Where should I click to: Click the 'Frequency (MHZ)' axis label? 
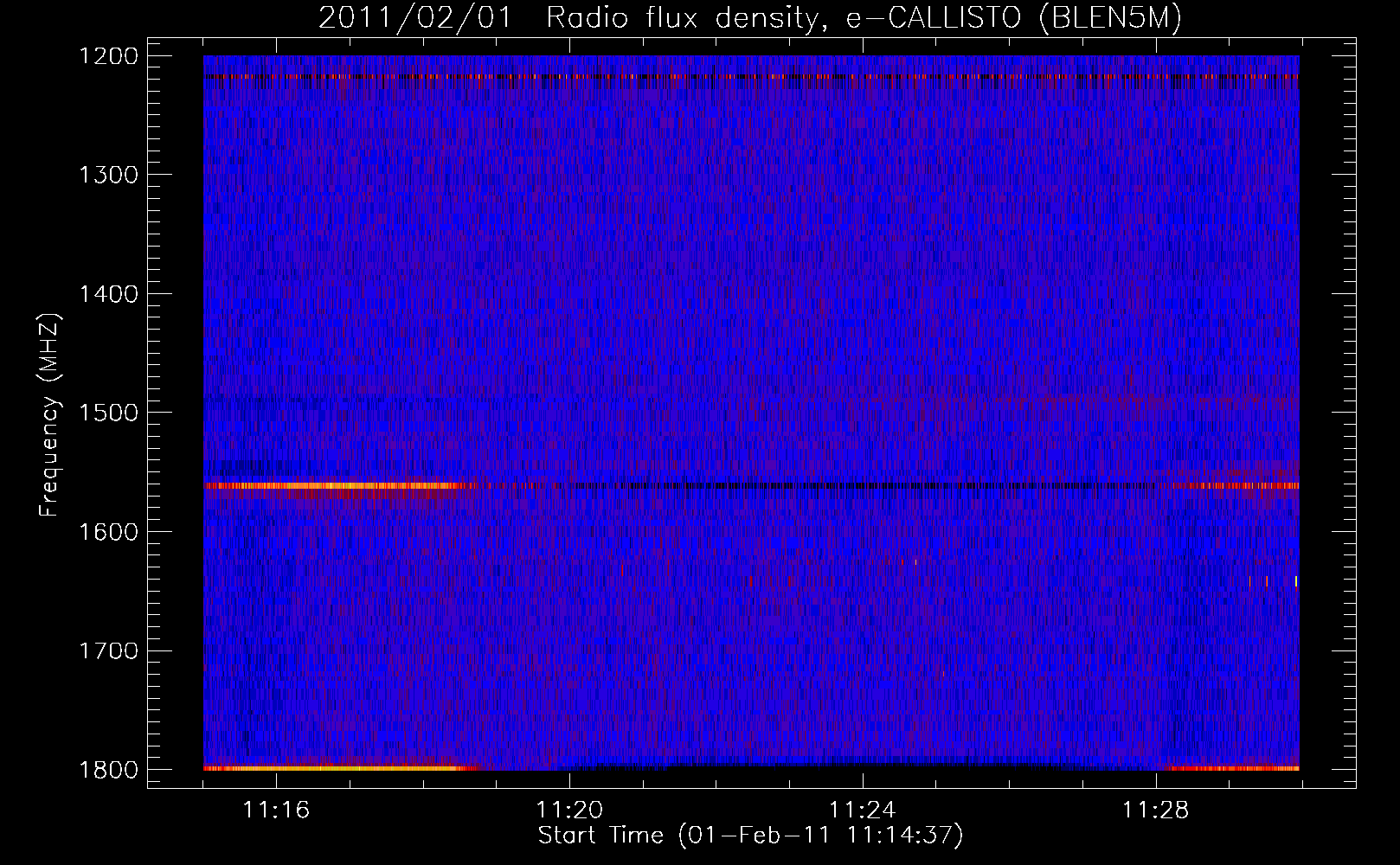click(x=49, y=415)
